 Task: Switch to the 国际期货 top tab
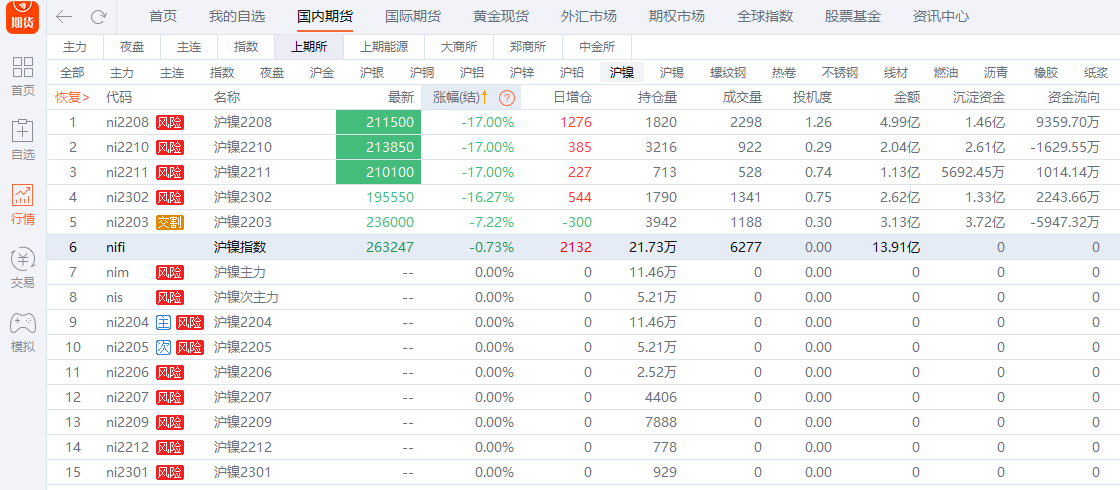click(413, 16)
